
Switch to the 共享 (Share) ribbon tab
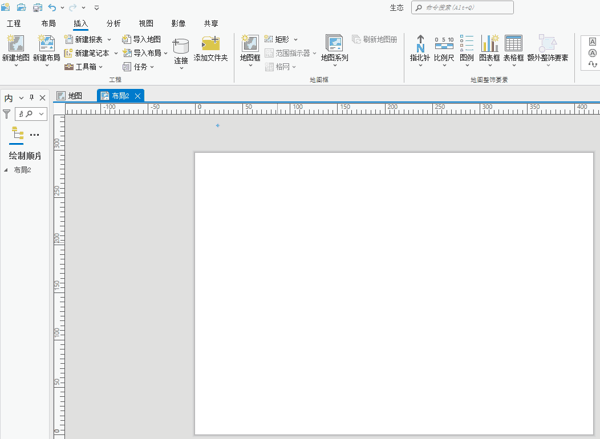coord(211,24)
